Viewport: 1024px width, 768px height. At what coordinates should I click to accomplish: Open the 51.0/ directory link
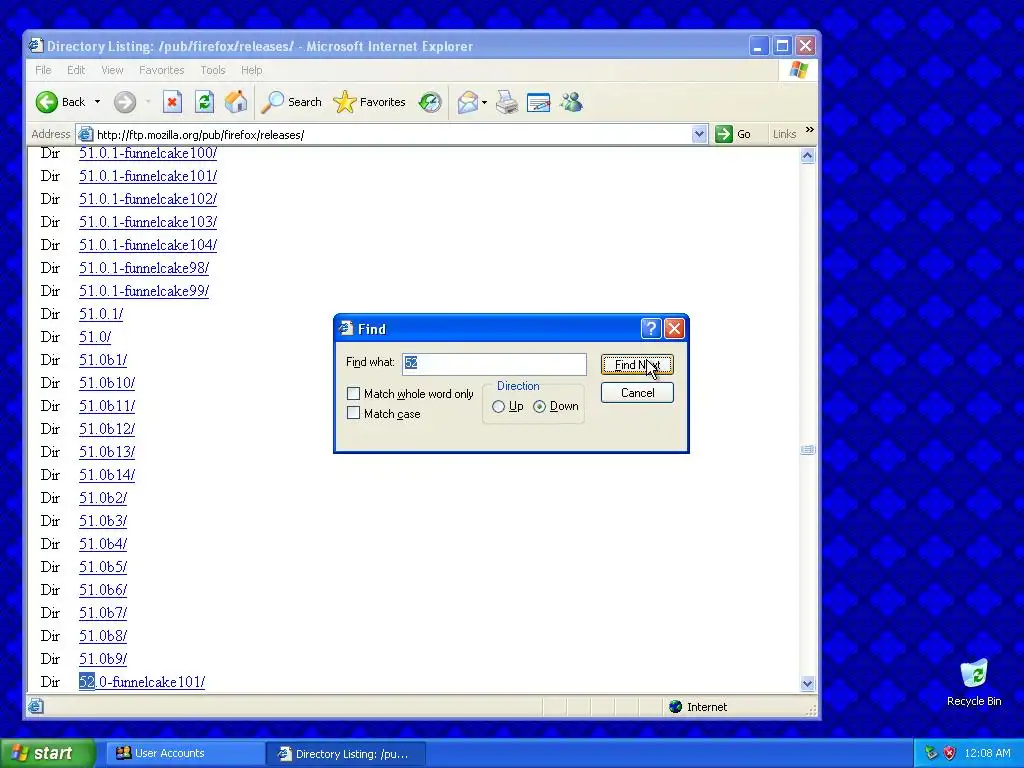pos(95,337)
